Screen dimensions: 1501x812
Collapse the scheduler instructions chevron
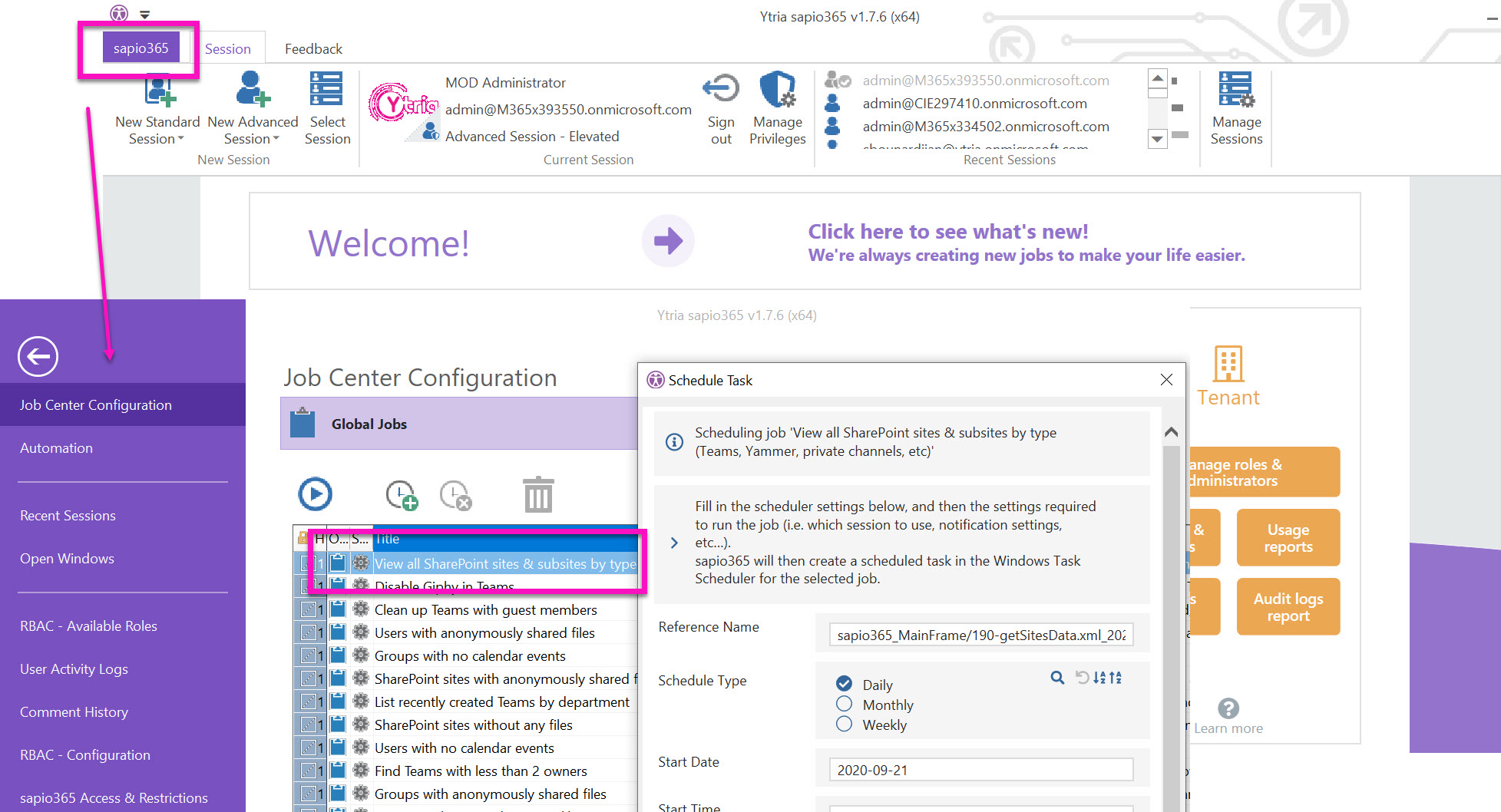tap(674, 543)
